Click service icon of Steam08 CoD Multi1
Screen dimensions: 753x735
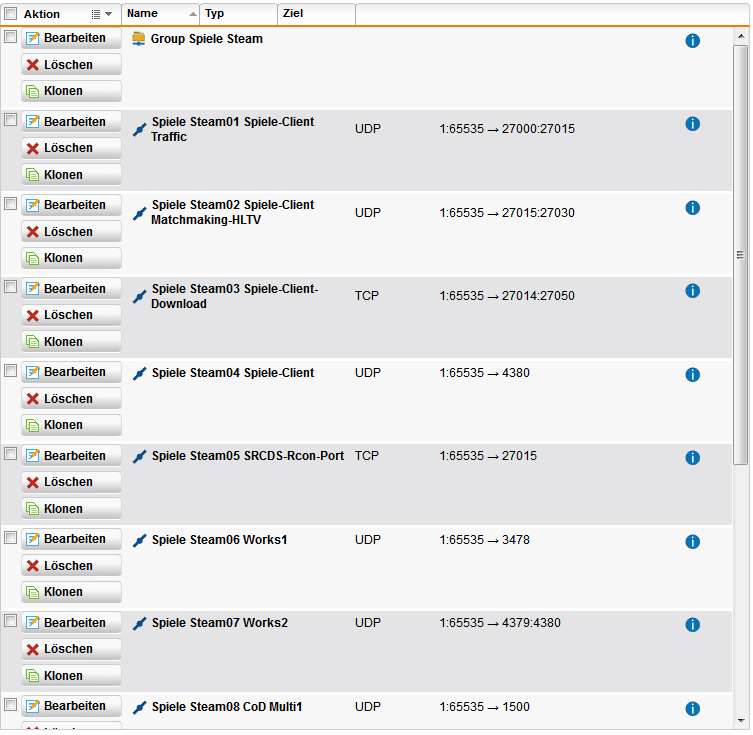pos(139,708)
